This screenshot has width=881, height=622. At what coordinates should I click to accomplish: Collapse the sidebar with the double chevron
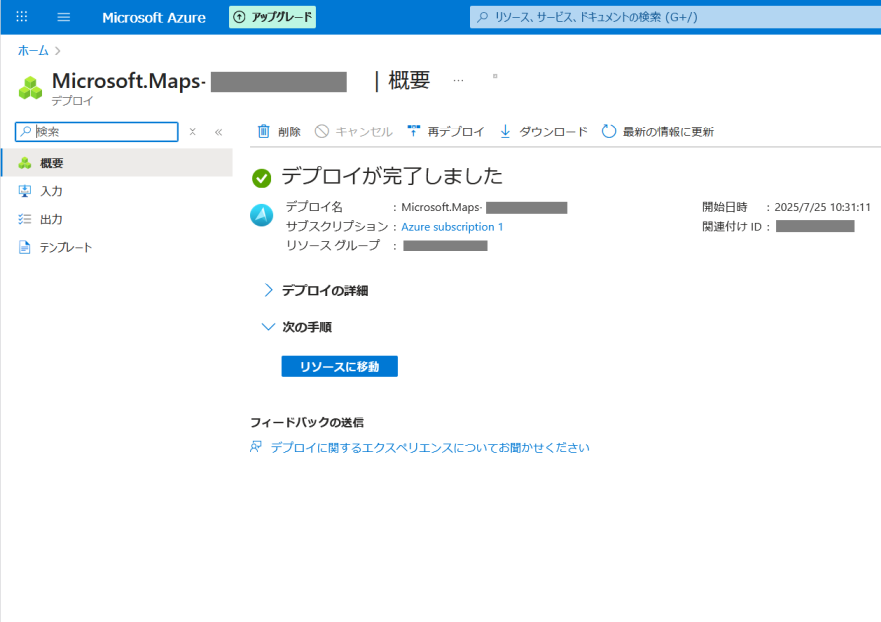(x=219, y=132)
